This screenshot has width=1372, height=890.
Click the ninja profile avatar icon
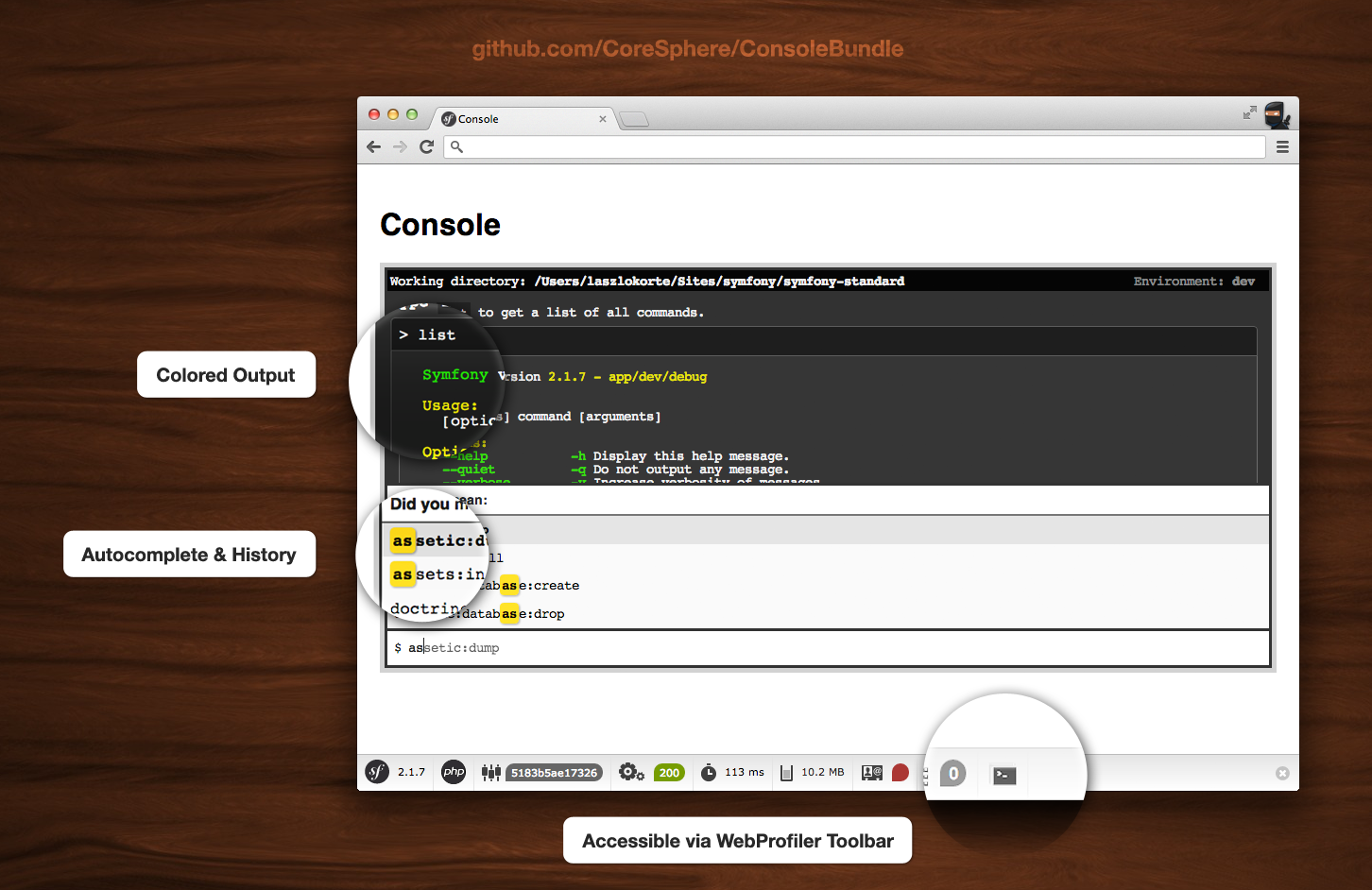[x=1278, y=115]
